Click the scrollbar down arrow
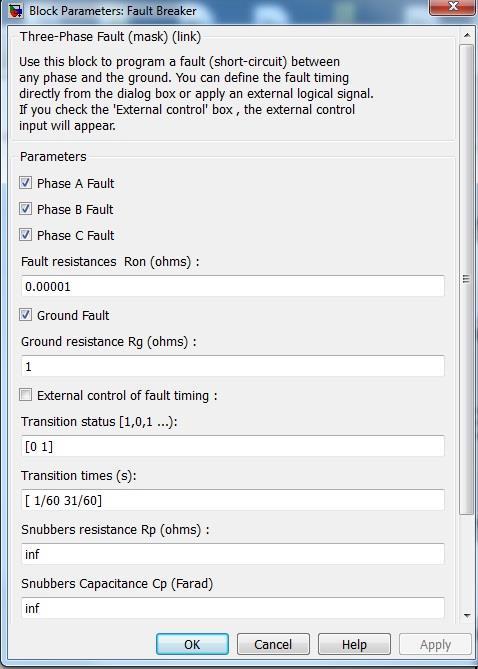Viewport: 478px width, 669px height. coord(466,615)
